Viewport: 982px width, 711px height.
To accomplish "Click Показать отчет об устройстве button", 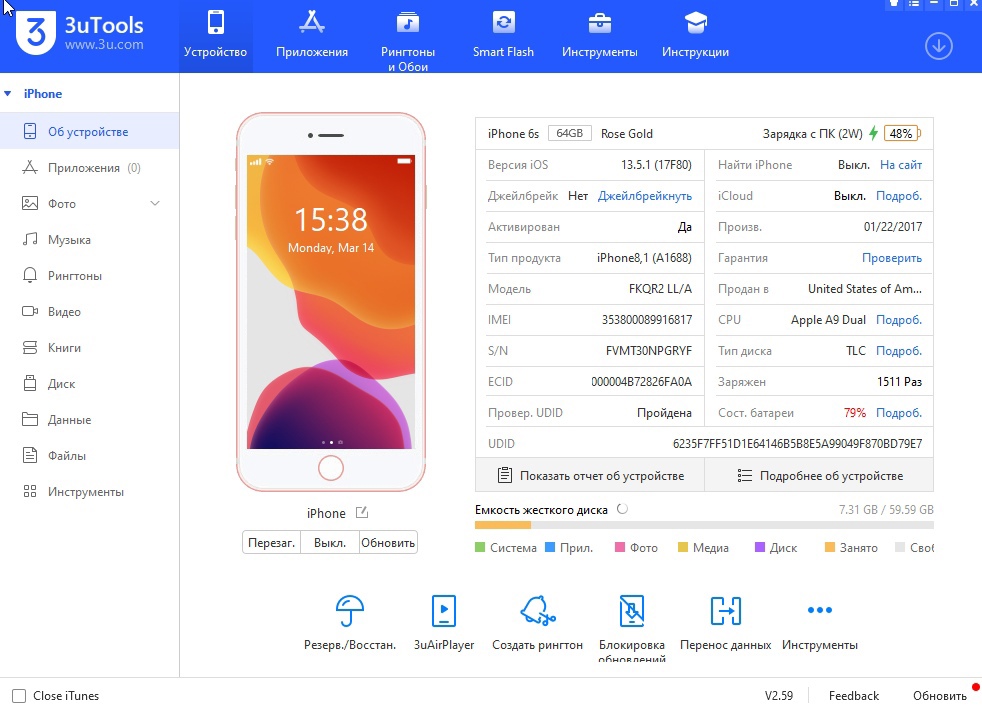I will (590, 475).
